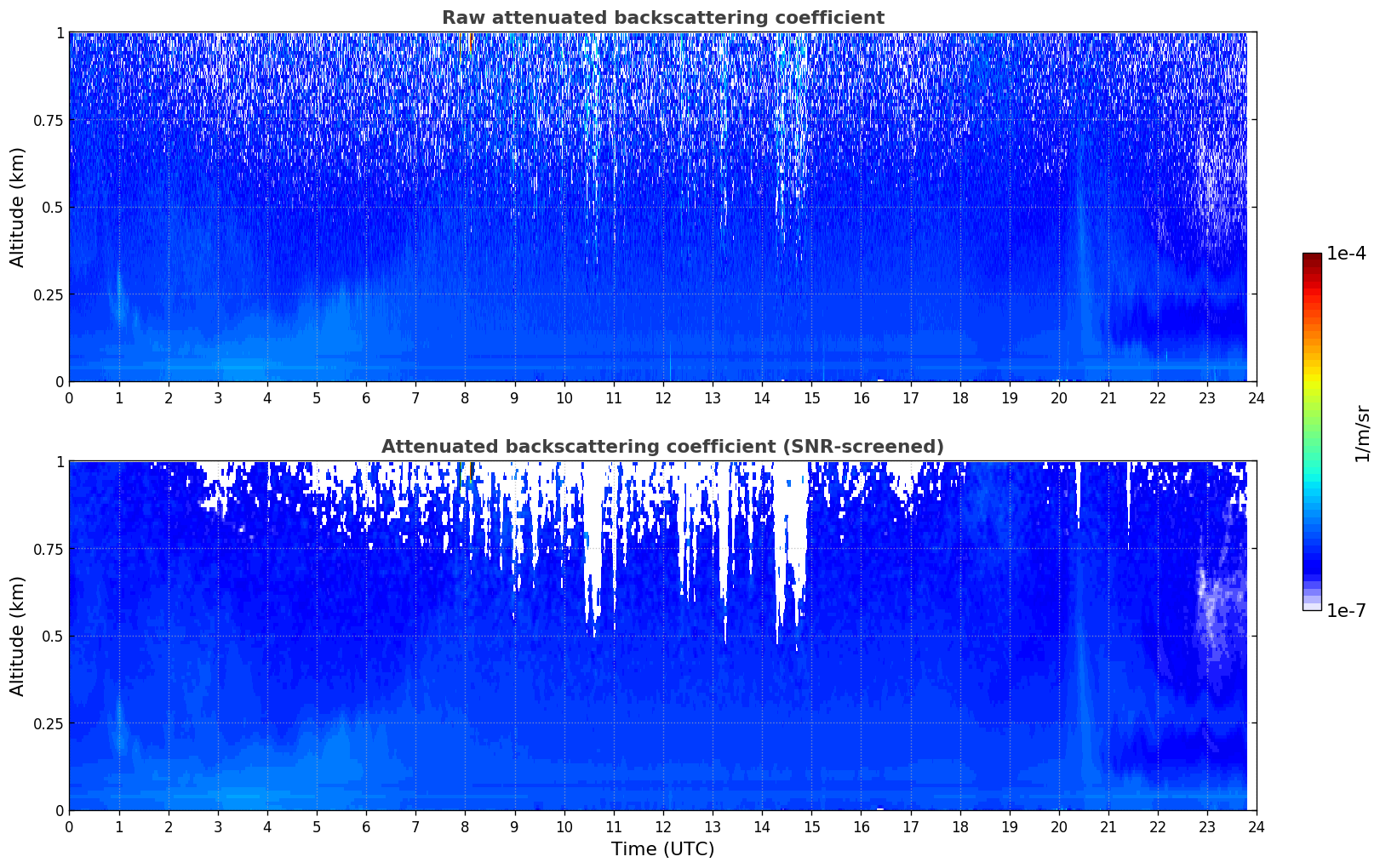Screen dimensions: 1380x868
Task: Click the 0.75 altitude tick on the upper plot
Action: pyautogui.click(x=49, y=121)
